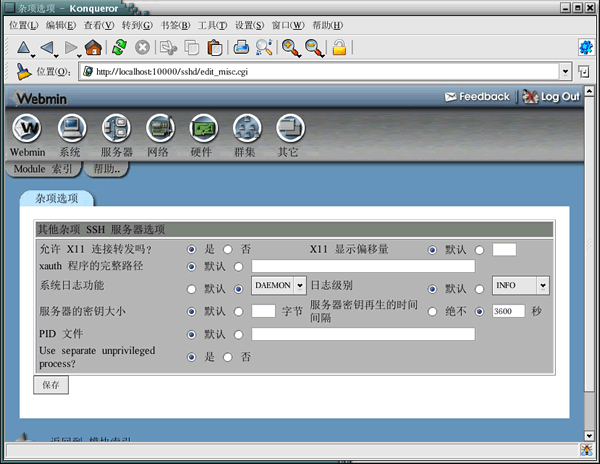600x464 pixels.
Task: Click the xauth path text field
Action: [363, 266]
